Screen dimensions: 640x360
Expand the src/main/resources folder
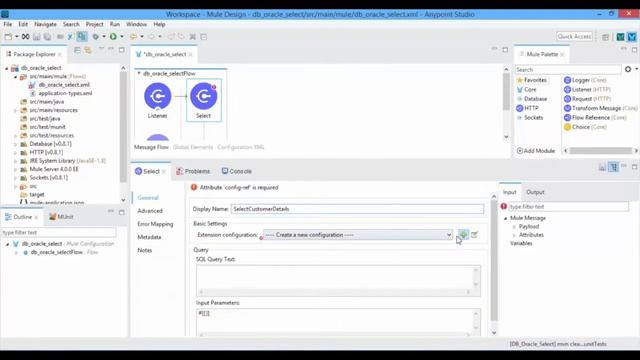point(16,110)
